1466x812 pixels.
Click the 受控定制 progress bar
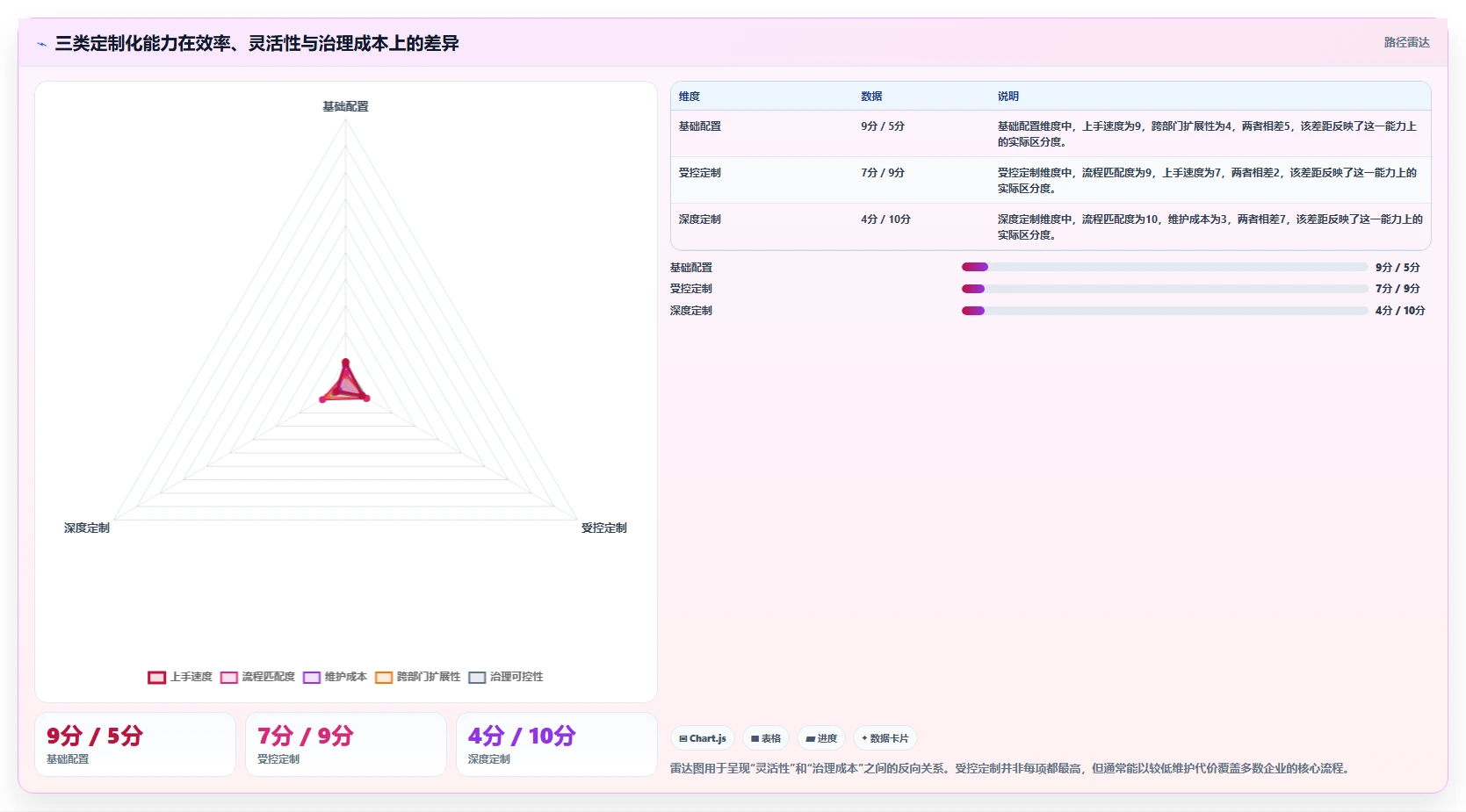[1165, 289]
